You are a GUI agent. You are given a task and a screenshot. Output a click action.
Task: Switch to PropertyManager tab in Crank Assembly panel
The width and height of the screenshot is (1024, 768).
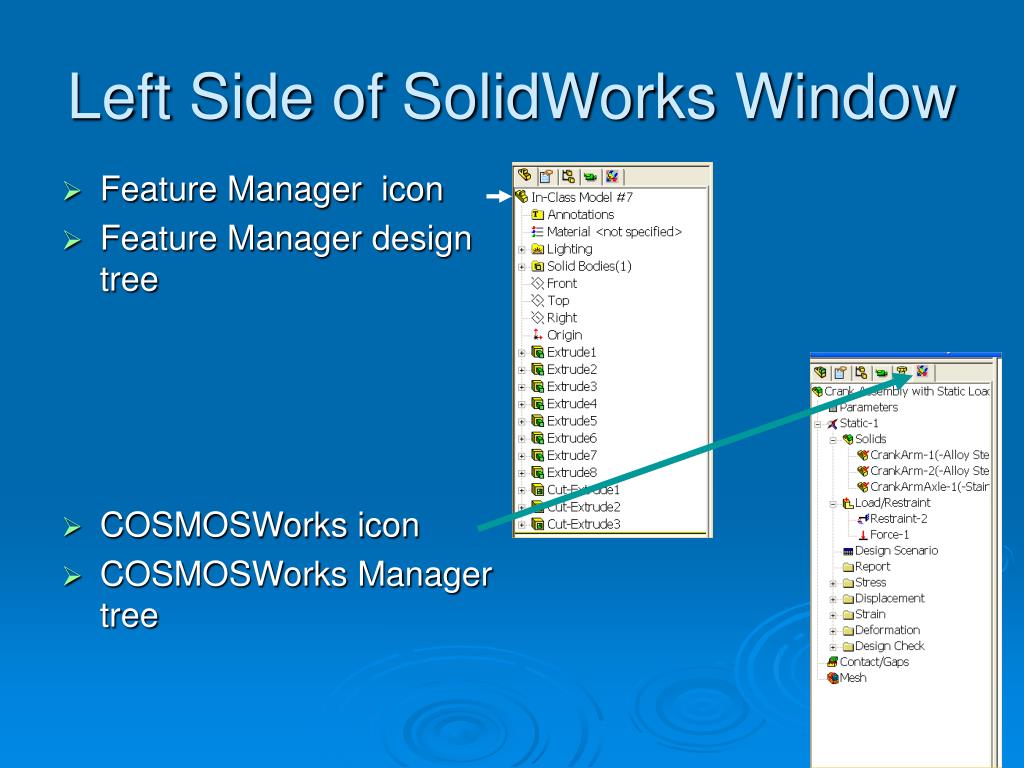click(840, 372)
